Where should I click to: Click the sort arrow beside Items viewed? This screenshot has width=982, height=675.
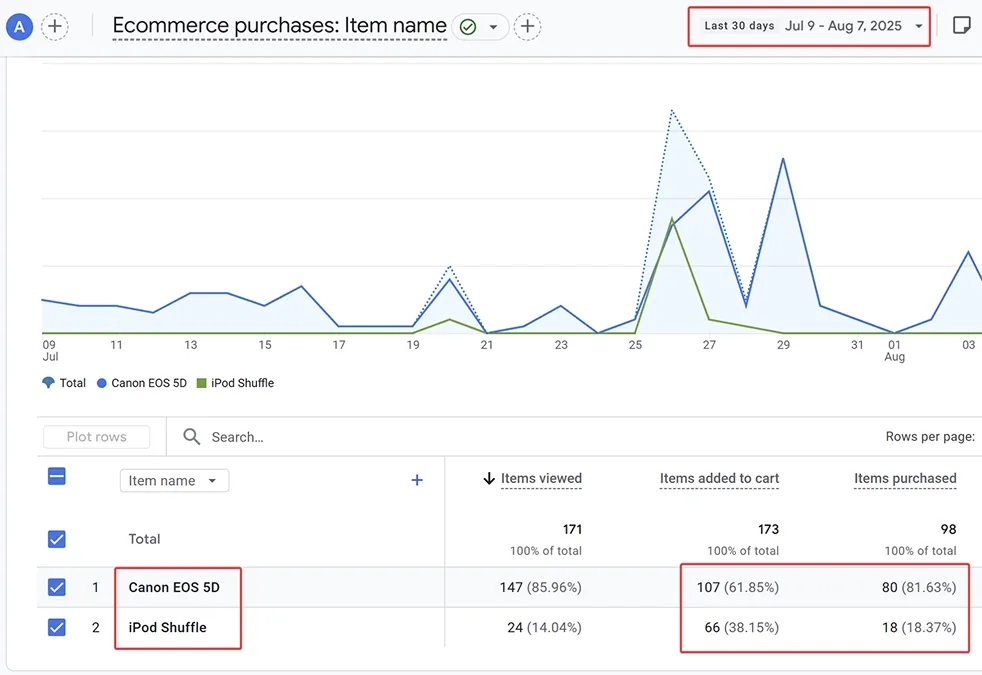tap(489, 479)
